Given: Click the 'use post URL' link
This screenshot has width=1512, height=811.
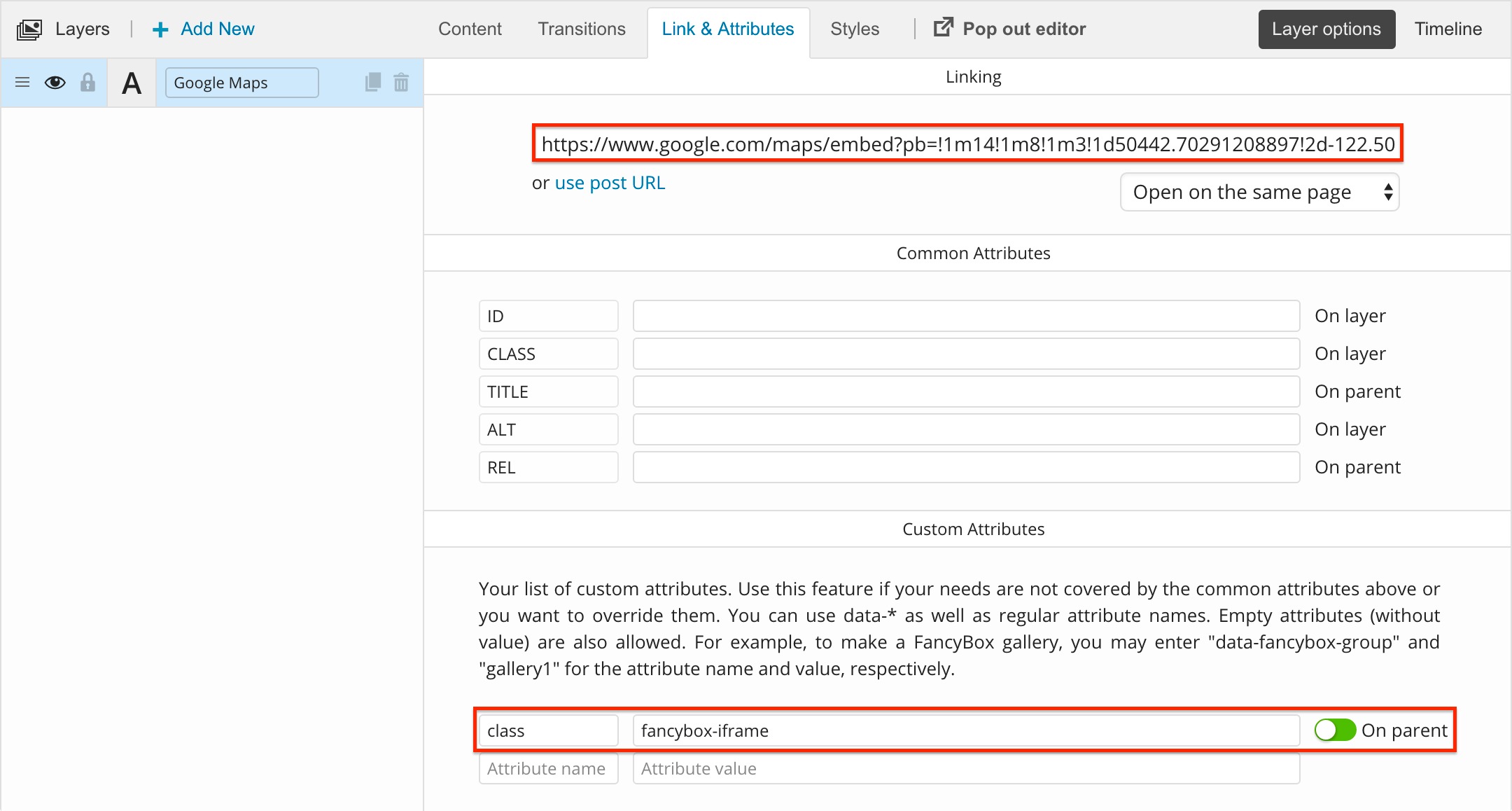Looking at the screenshot, I should tap(610, 183).
